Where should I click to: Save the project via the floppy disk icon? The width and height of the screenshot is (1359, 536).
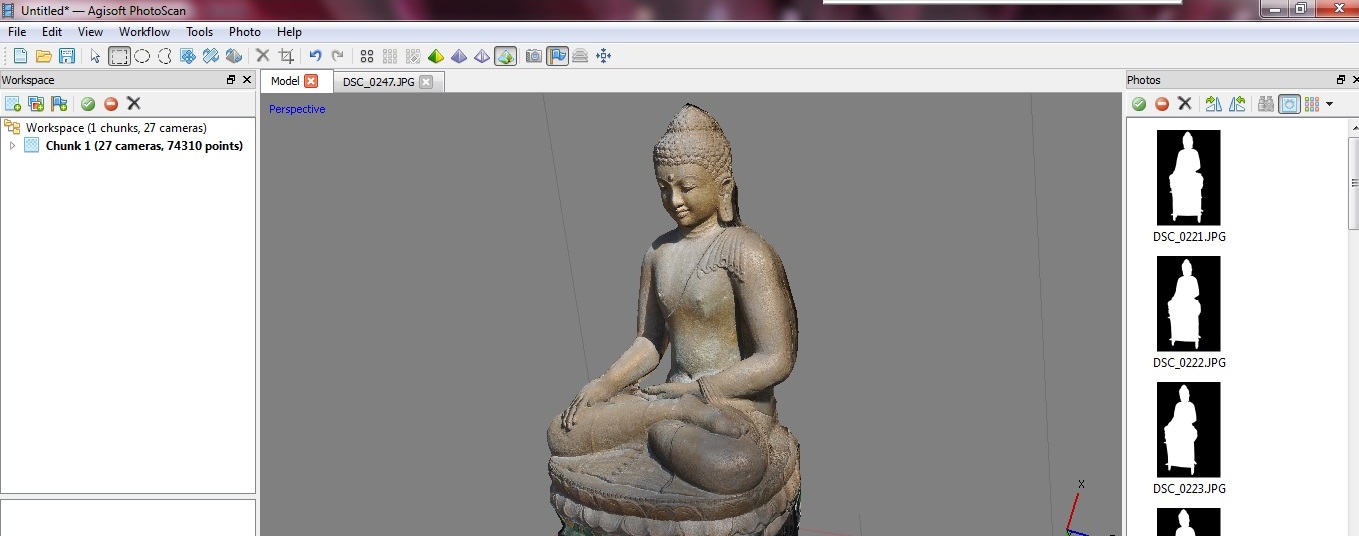point(67,56)
